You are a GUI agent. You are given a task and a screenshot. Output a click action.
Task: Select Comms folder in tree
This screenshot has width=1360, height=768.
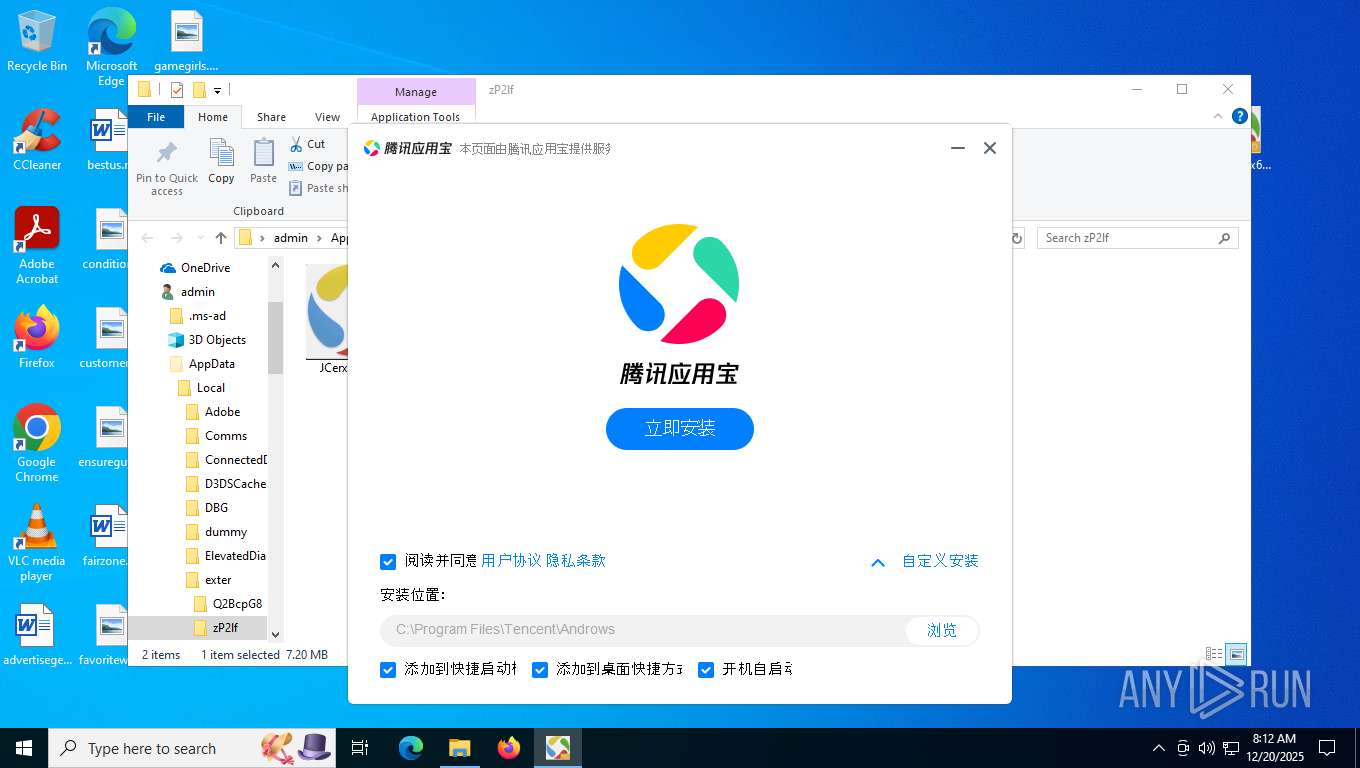pyautogui.click(x=226, y=436)
